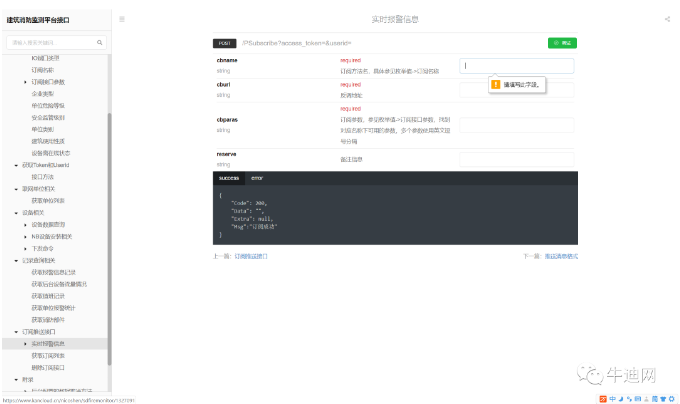Collapse the 设备相关 section arrow

15,213
